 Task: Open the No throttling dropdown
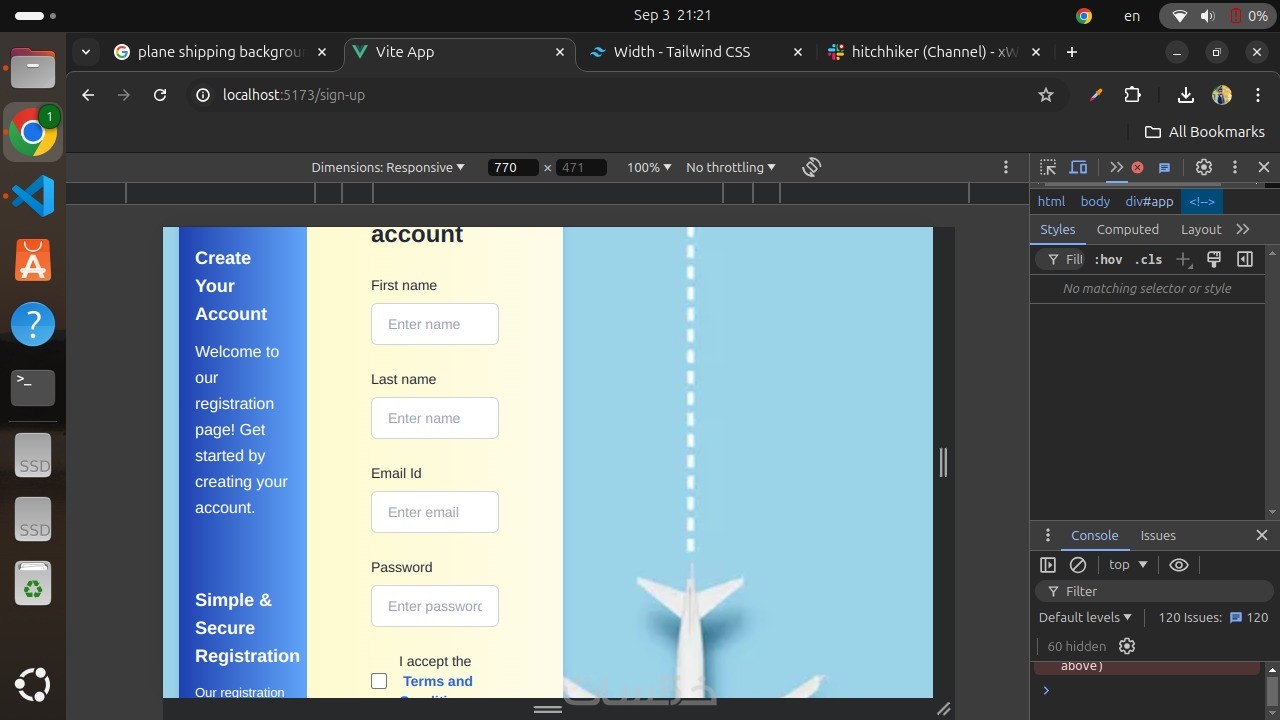coord(731,167)
